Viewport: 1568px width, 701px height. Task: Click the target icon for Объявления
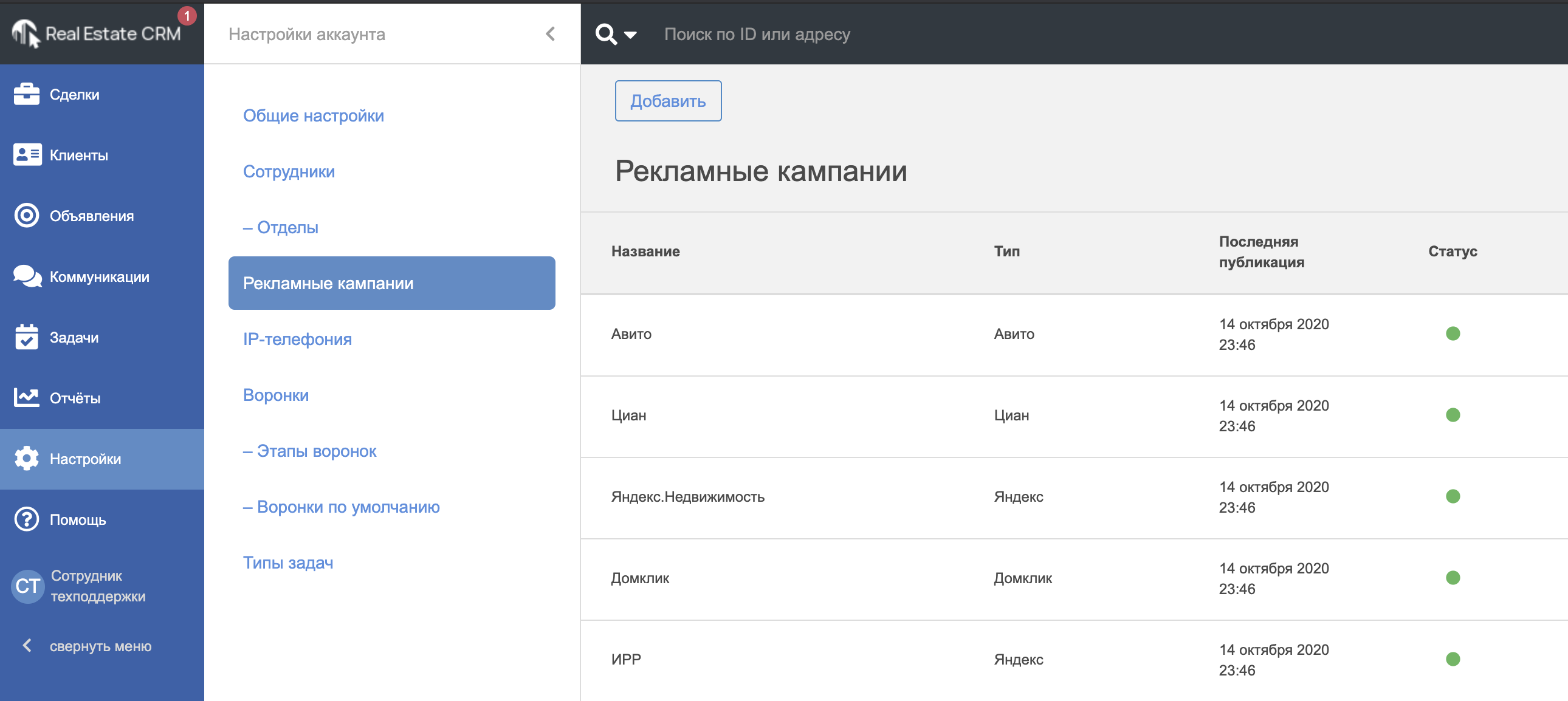pyautogui.click(x=27, y=216)
